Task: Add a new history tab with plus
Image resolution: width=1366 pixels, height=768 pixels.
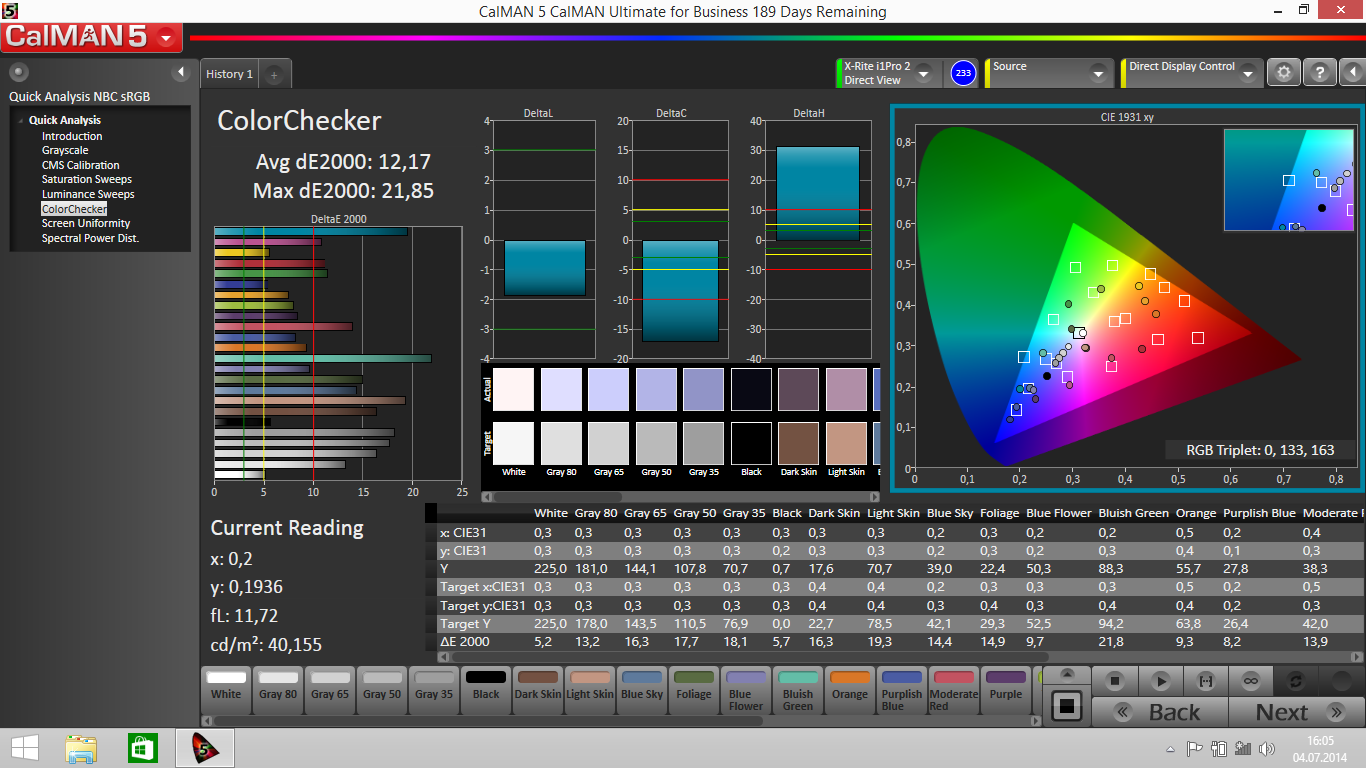Action: (274, 74)
